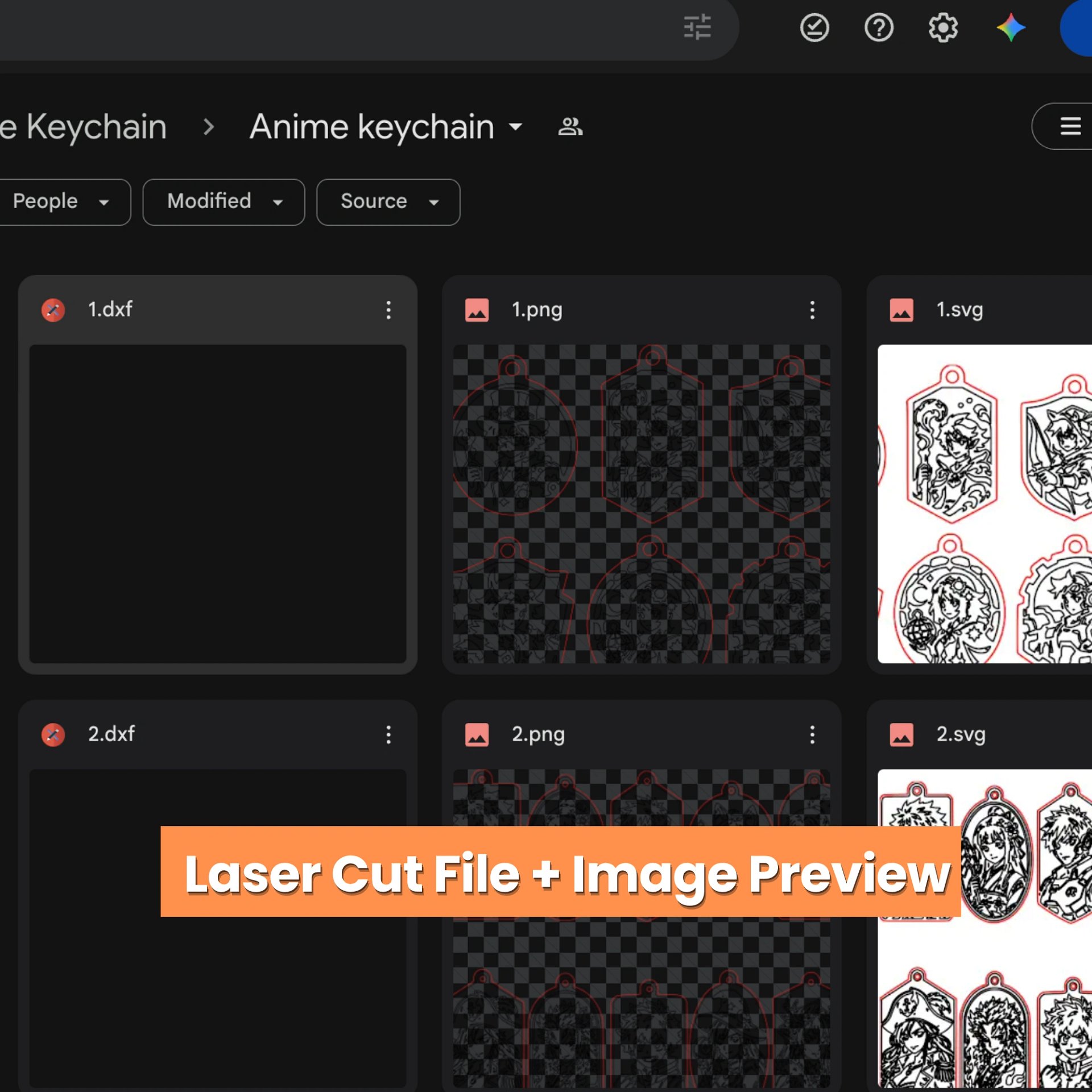Open the blue account avatar
Screen dimensions: 1092x1092
click(x=1076, y=27)
